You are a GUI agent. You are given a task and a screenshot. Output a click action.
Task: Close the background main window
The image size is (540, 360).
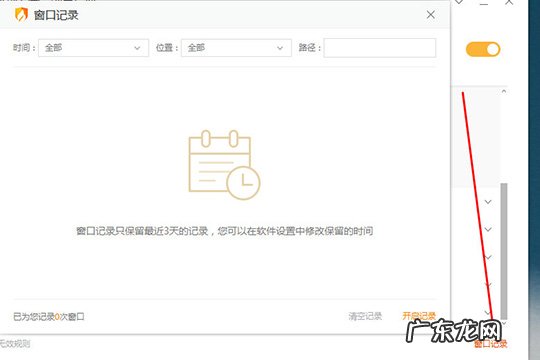point(509,2)
